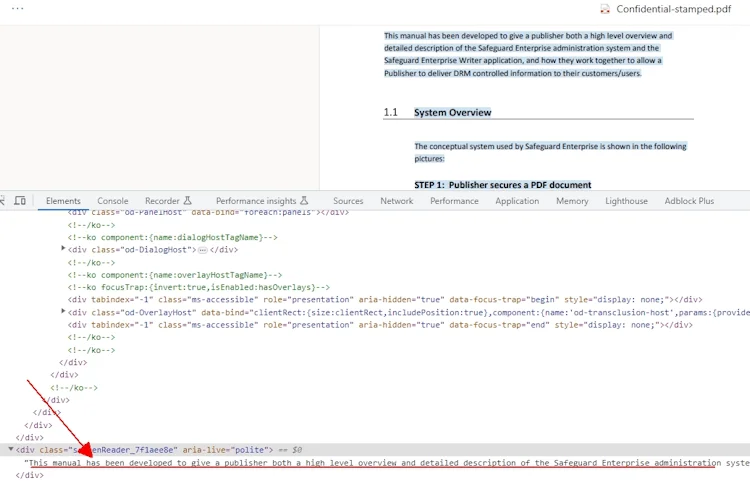Open the Adblock Plus tab

[689, 201]
